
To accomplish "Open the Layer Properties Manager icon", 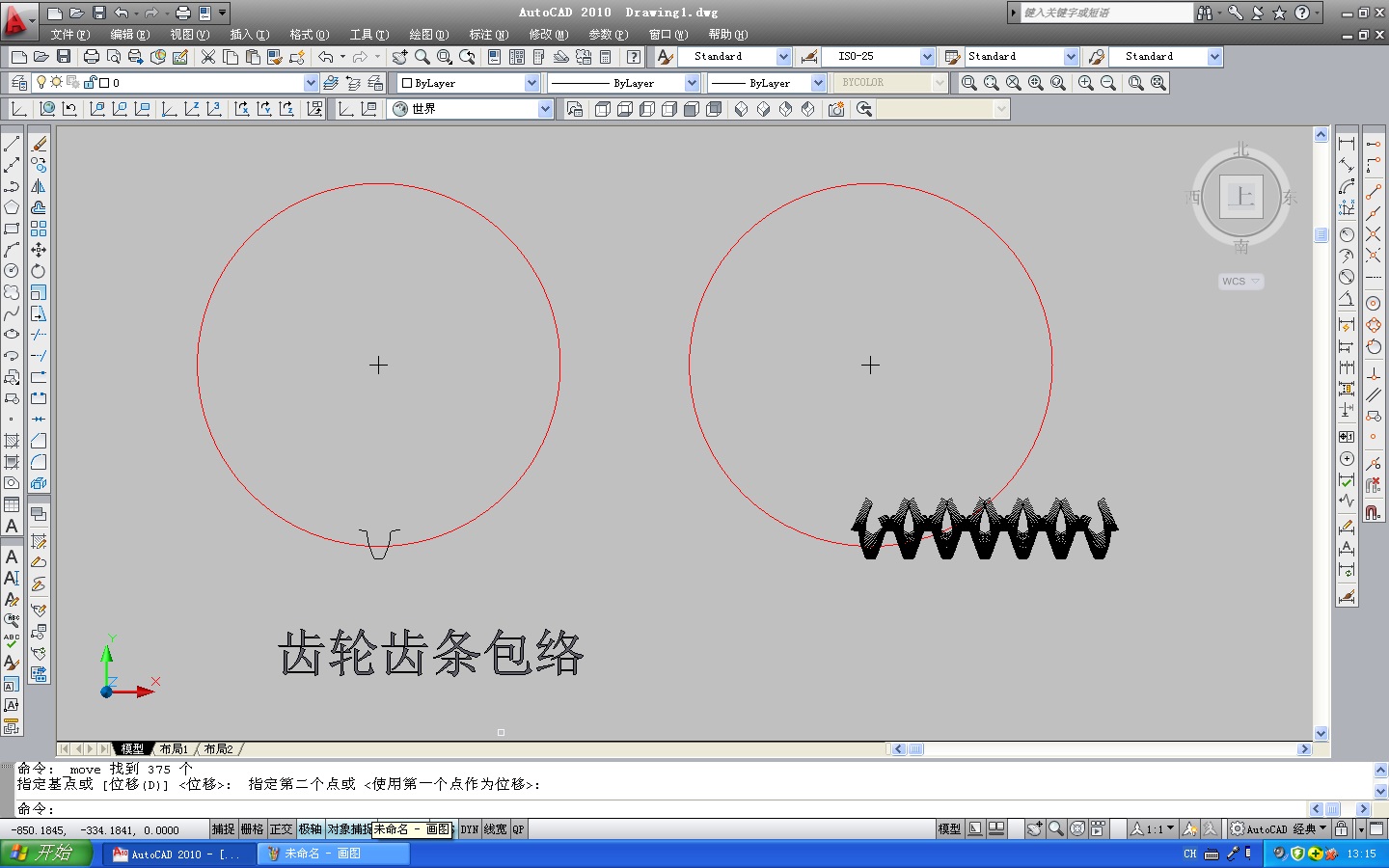I will tap(19, 83).
